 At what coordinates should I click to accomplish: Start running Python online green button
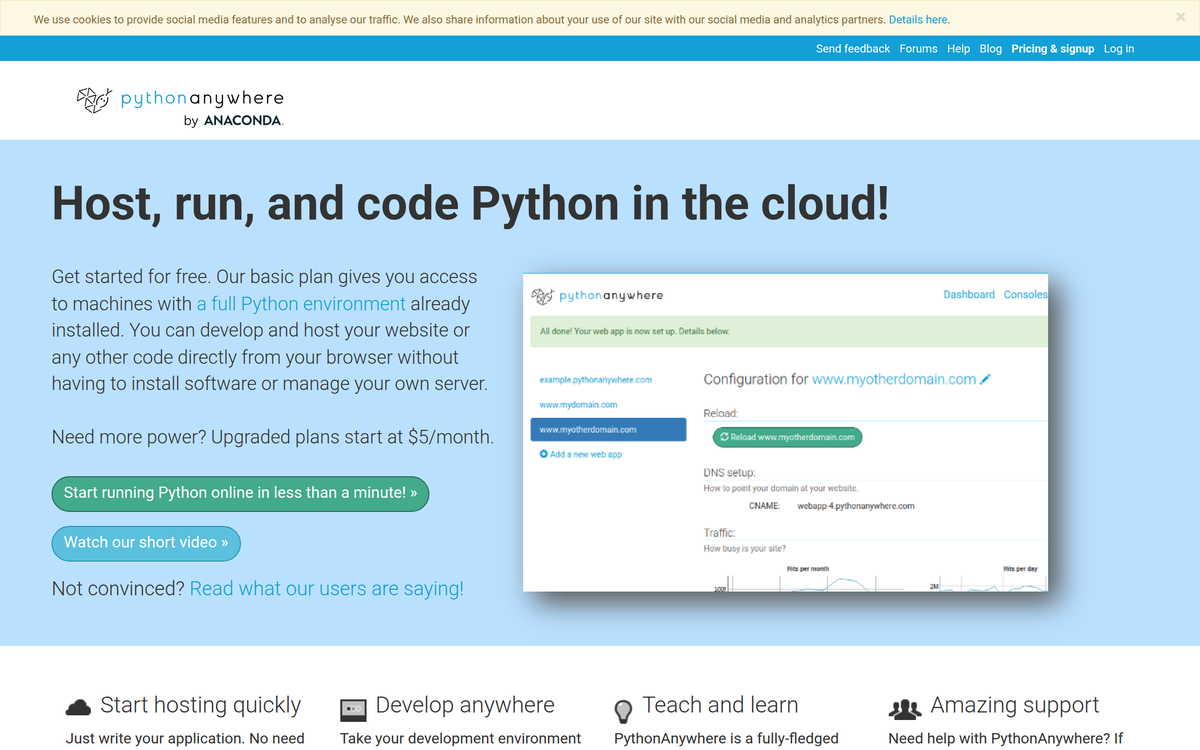tap(240, 493)
